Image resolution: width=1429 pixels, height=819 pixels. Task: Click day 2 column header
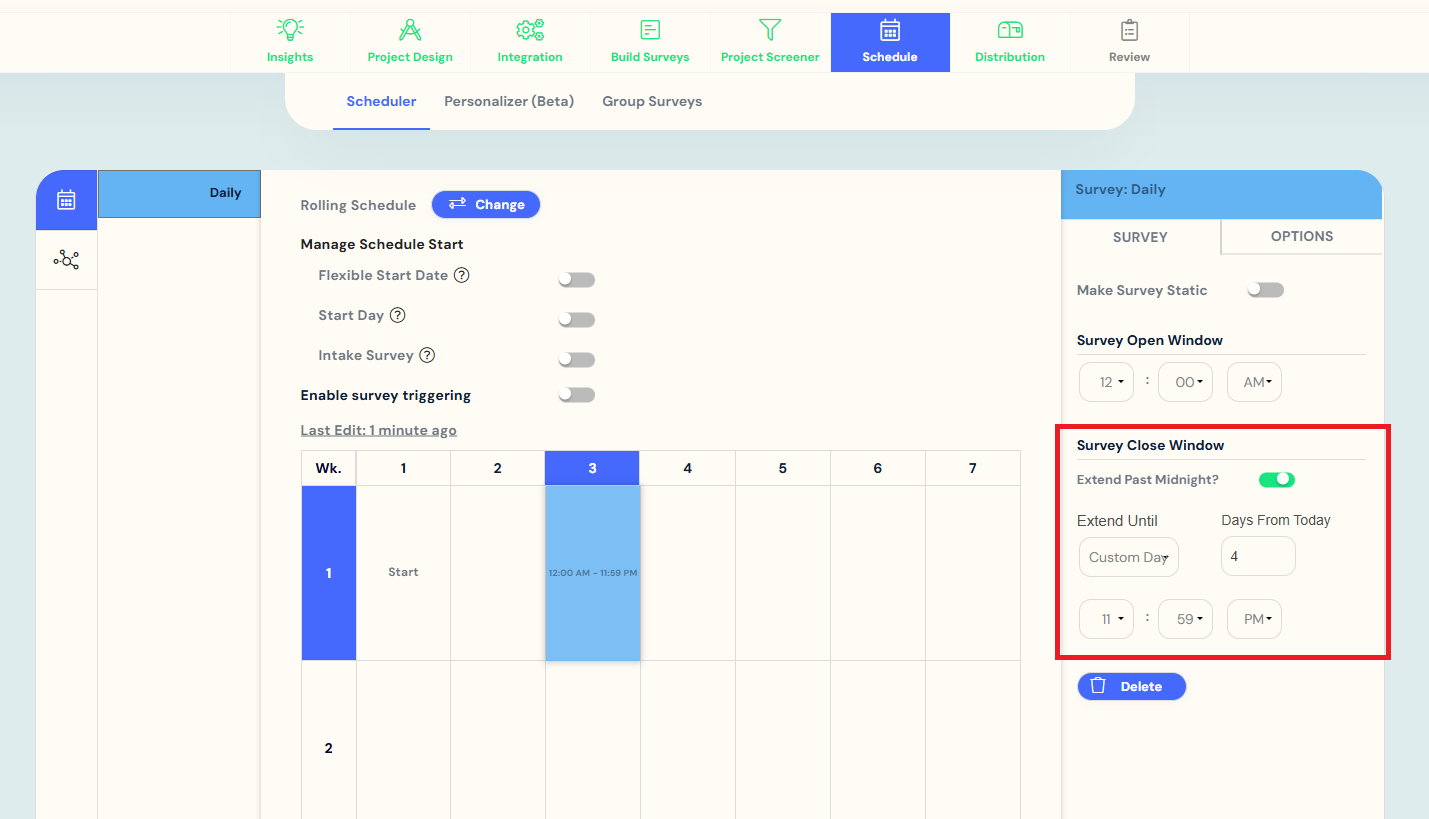[x=497, y=468]
